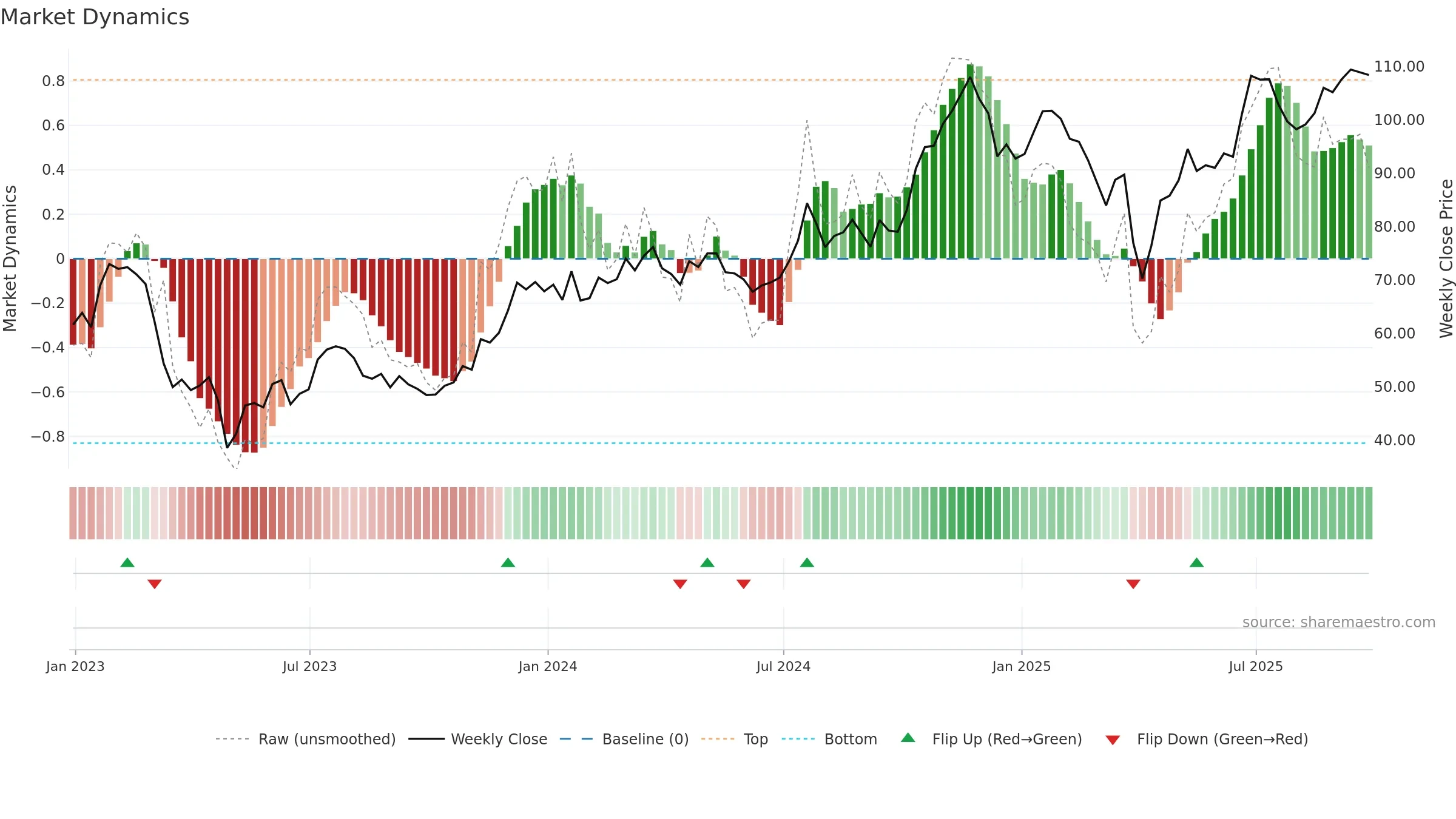Toggle the Flip Down (Green→Red) legend entry
Viewport: 1456px width, 819px height.
(x=1206, y=739)
